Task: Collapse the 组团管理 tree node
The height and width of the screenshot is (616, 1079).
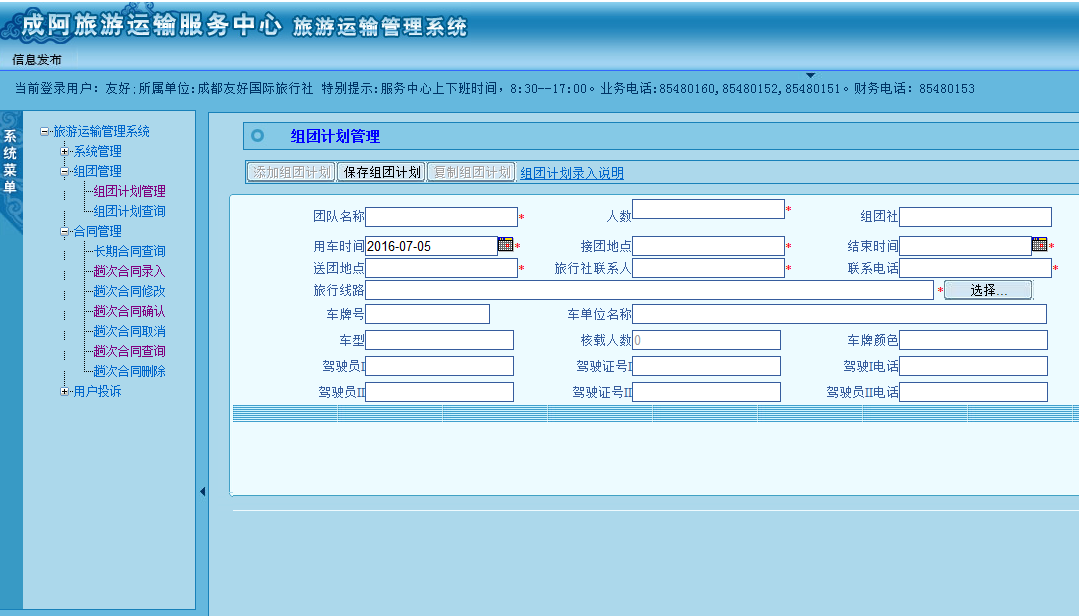Action: pyautogui.click(x=65, y=172)
